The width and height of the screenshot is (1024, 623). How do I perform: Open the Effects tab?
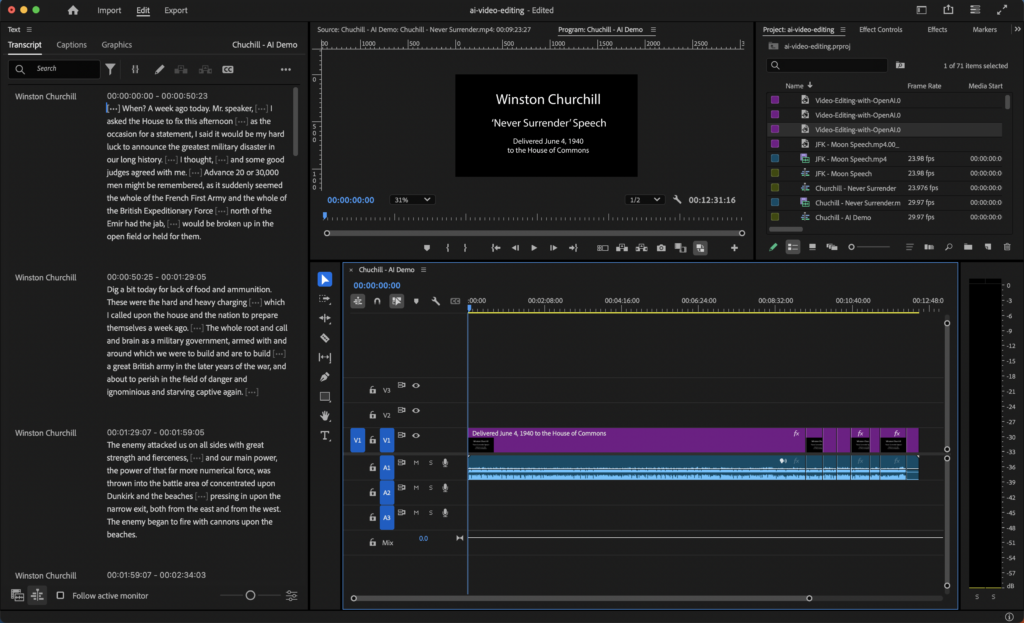coord(936,29)
